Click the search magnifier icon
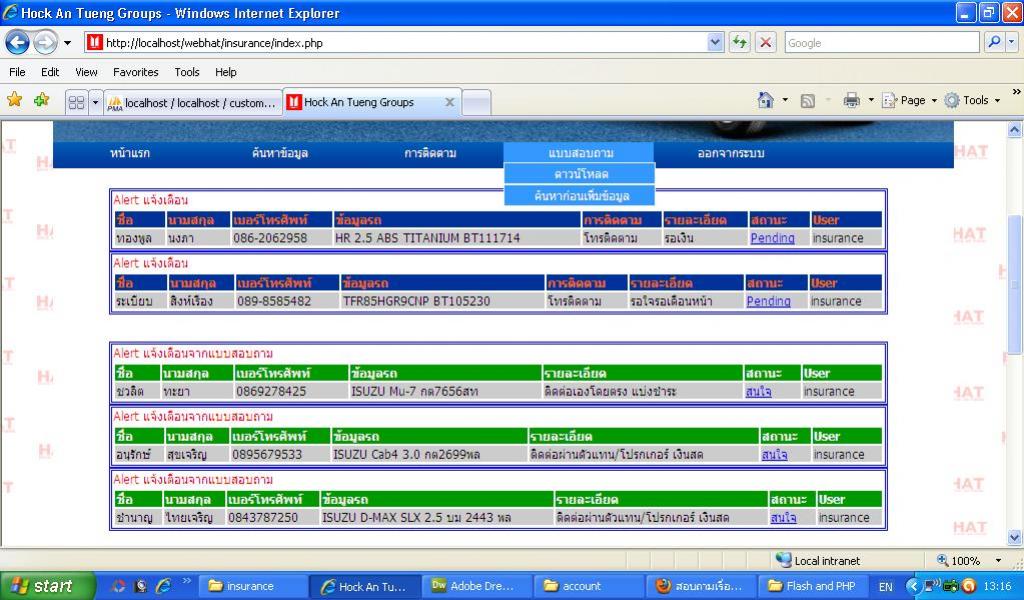The height and width of the screenshot is (600, 1024). pyautogui.click(x=993, y=43)
